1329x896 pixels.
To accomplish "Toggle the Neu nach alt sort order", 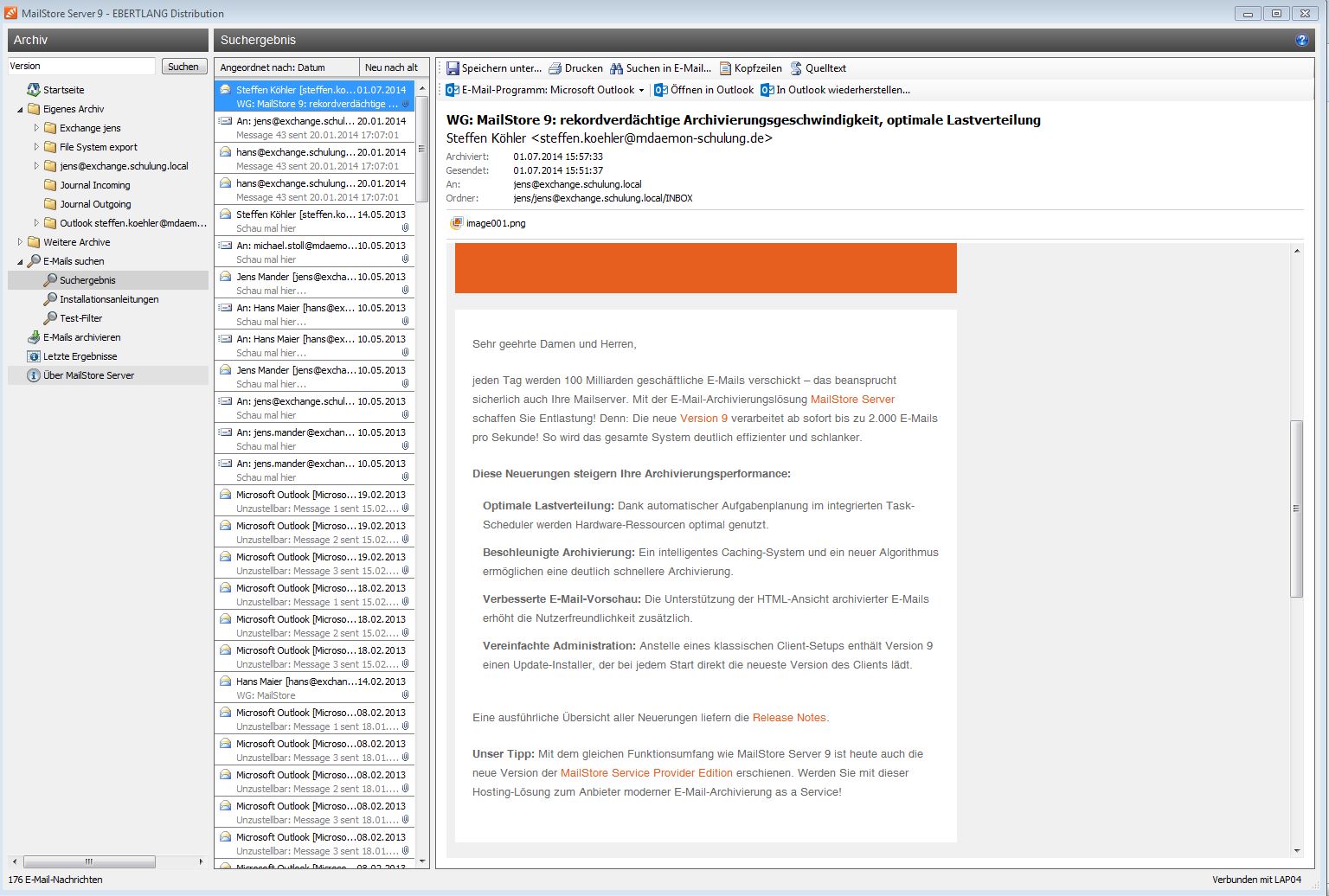I will coord(394,67).
